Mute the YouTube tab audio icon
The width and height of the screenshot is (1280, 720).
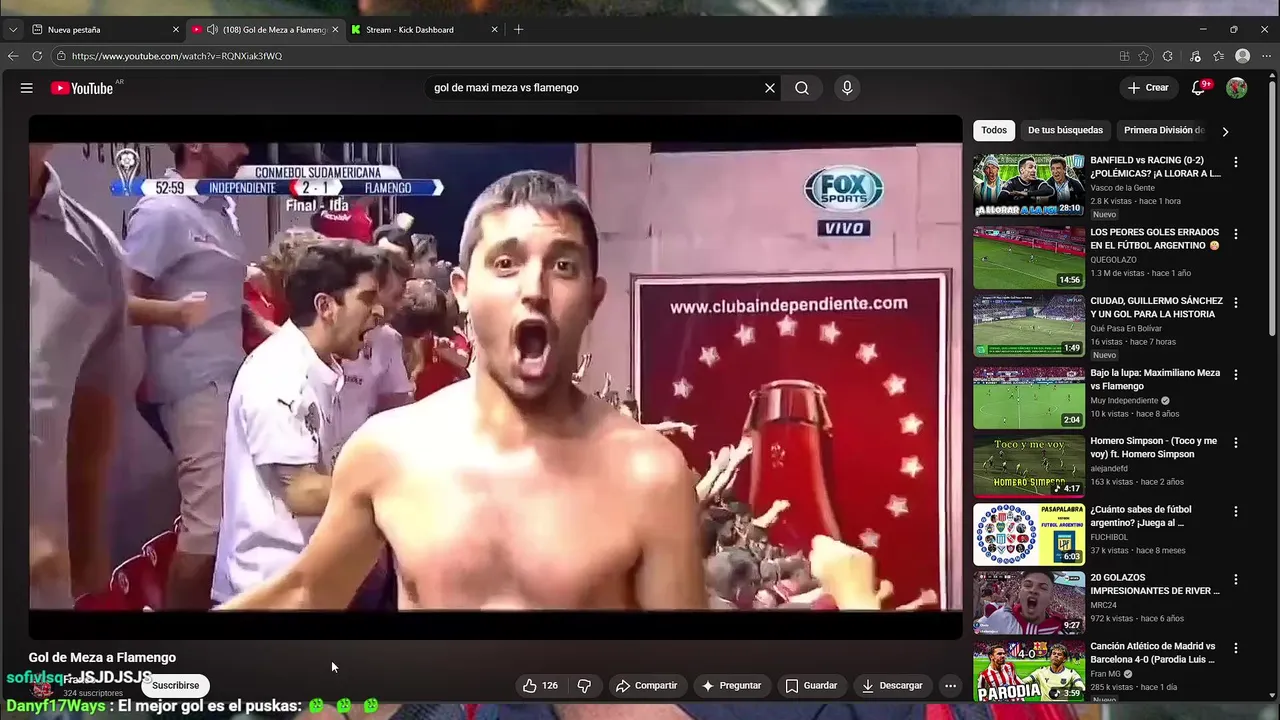212,30
